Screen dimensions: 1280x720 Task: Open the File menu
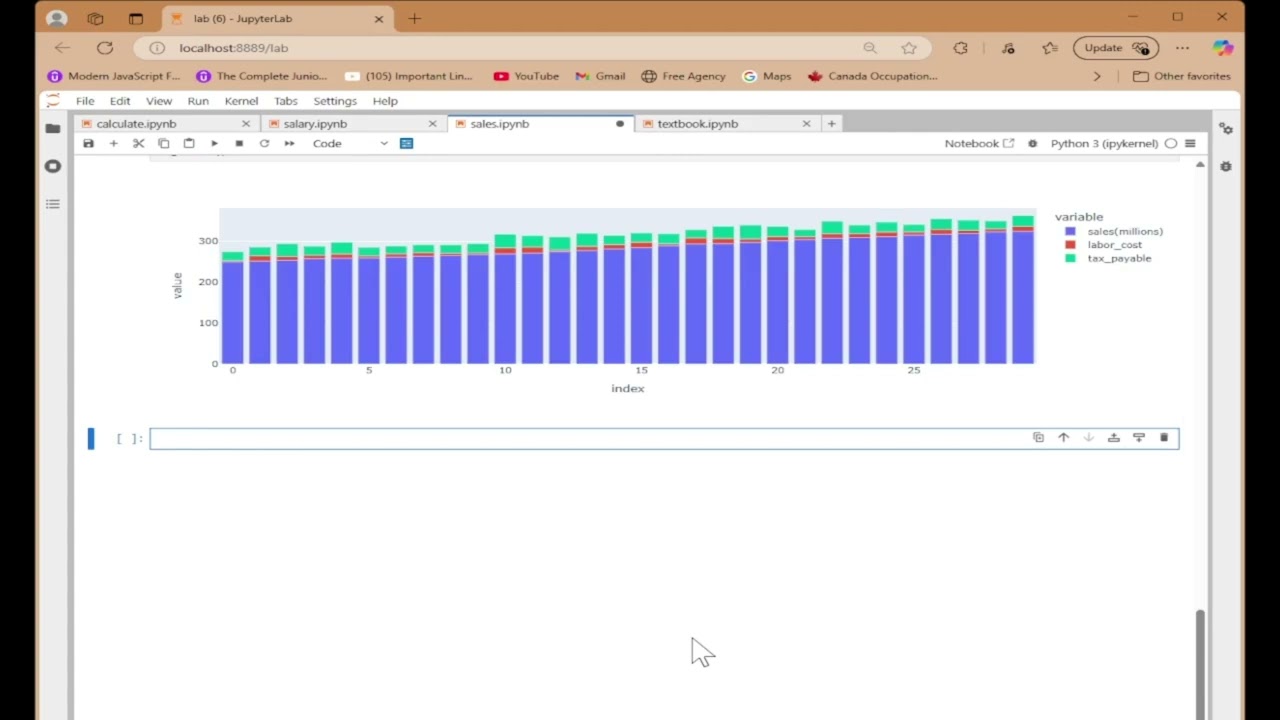(85, 101)
